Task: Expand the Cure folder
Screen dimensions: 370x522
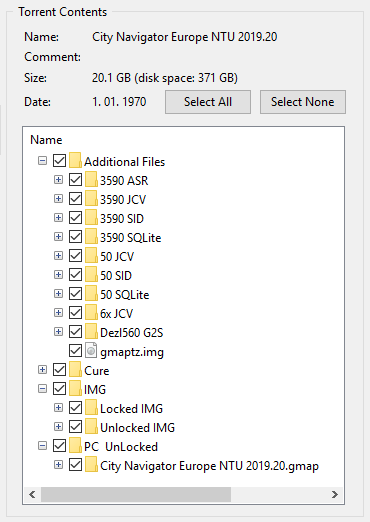Action: pos(42,370)
